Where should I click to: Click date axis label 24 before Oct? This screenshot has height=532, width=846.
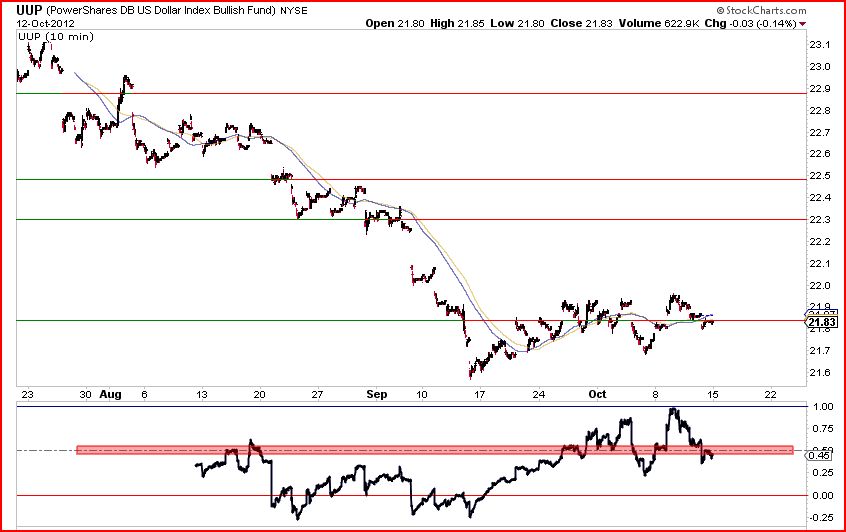pyautogui.click(x=538, y=394)
